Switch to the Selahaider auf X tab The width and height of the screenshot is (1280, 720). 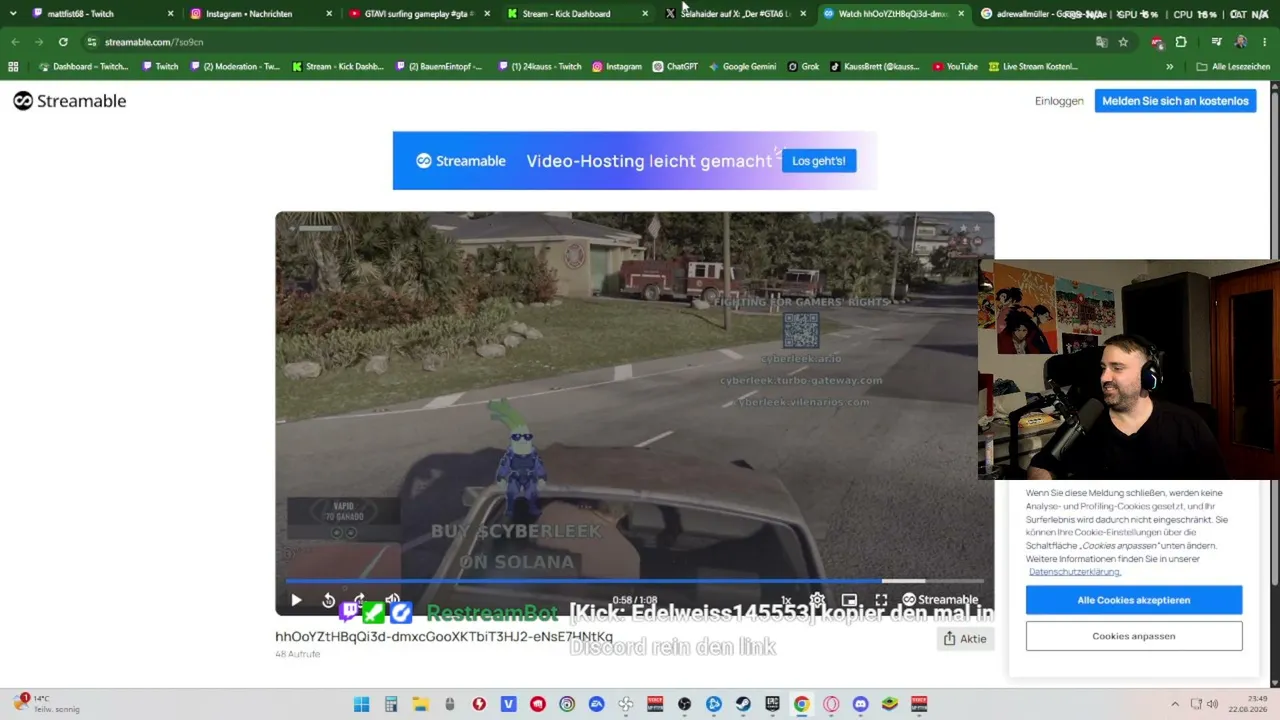coord(737,14)
